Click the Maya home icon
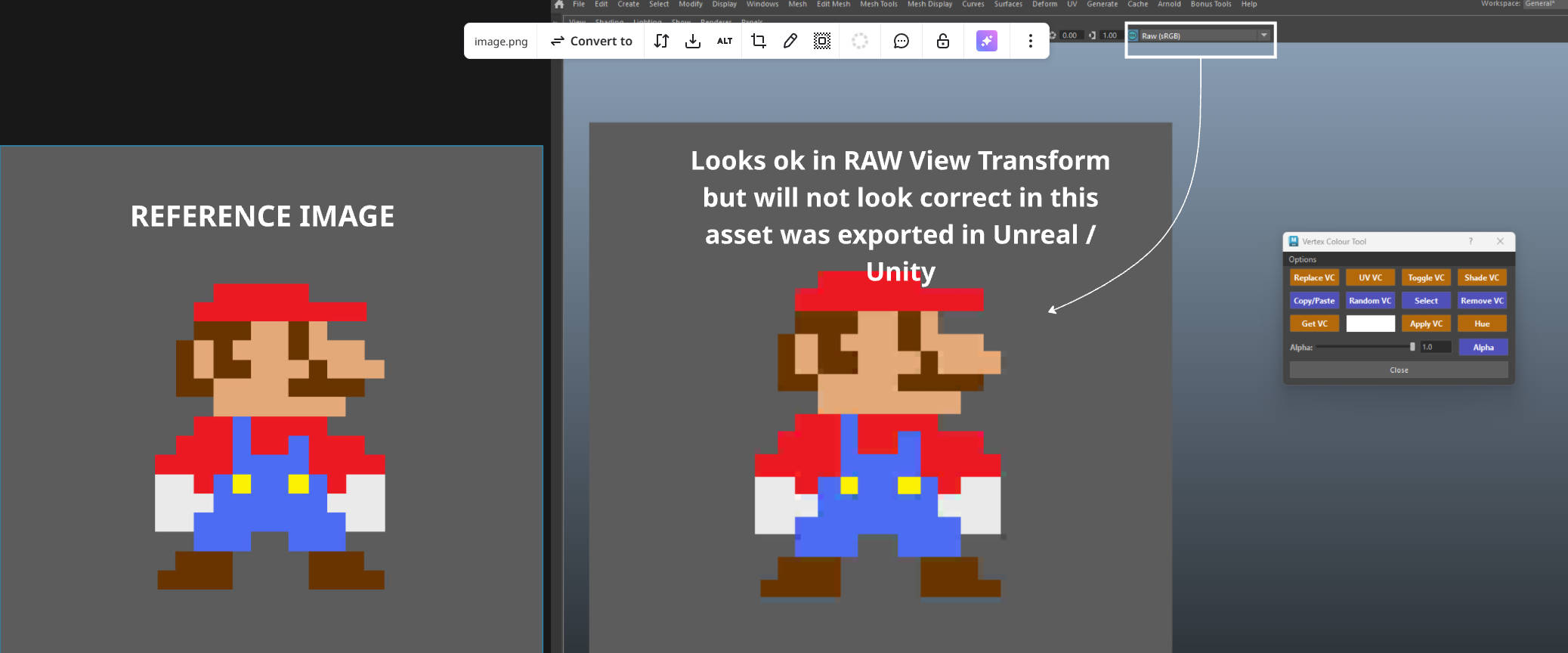Viewport: 1568px width, 653px height. click(559, 5)
